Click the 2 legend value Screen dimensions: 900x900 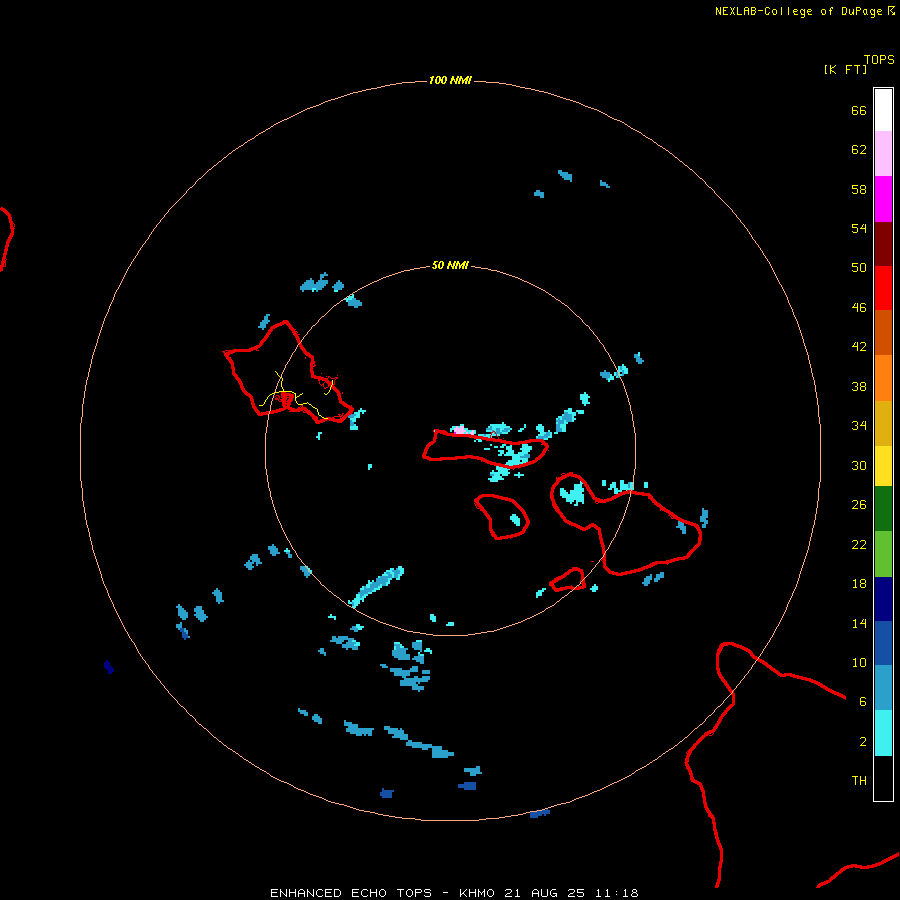862,742
